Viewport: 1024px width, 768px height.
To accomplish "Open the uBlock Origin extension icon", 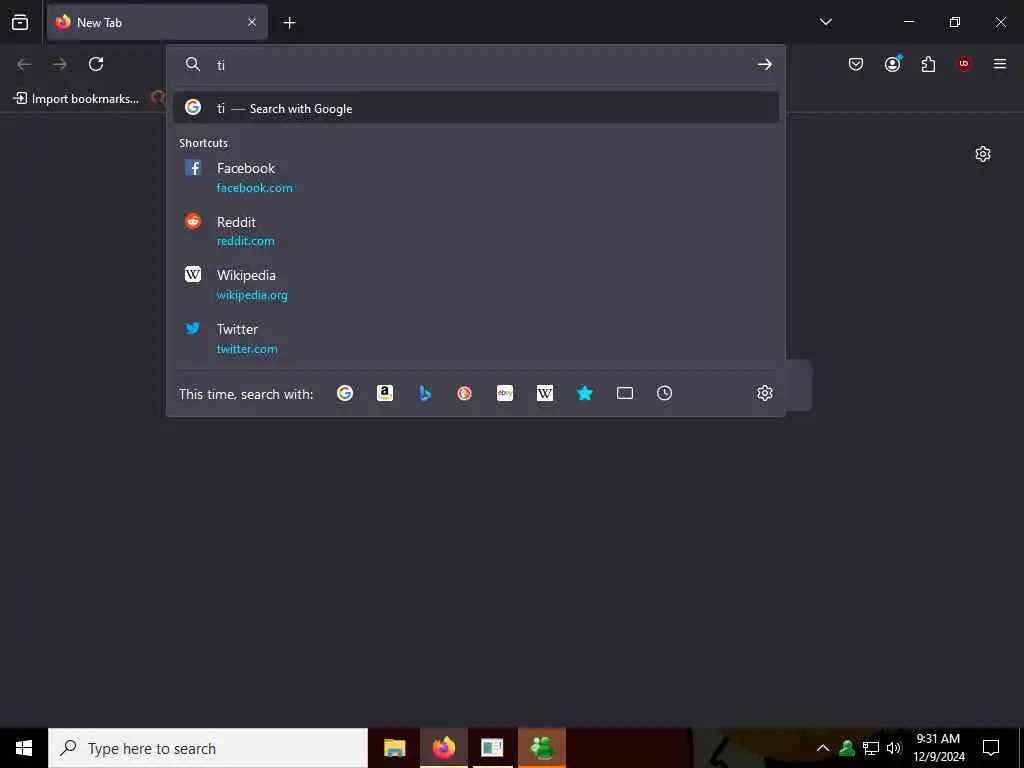I will 964,64.
